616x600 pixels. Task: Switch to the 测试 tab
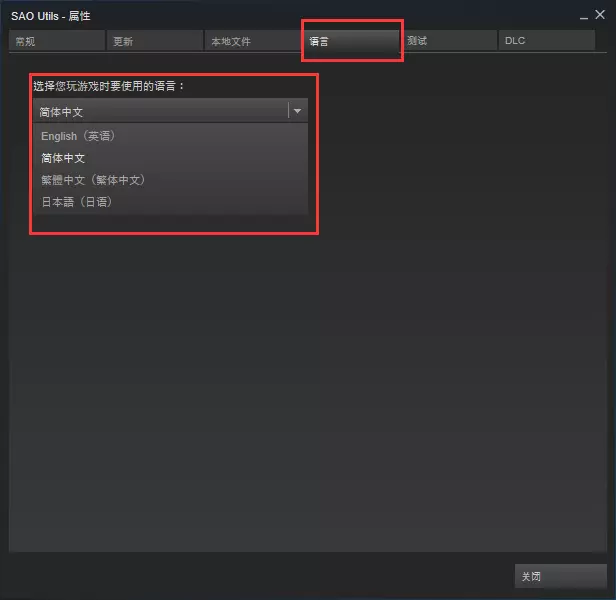coord(449,40)
